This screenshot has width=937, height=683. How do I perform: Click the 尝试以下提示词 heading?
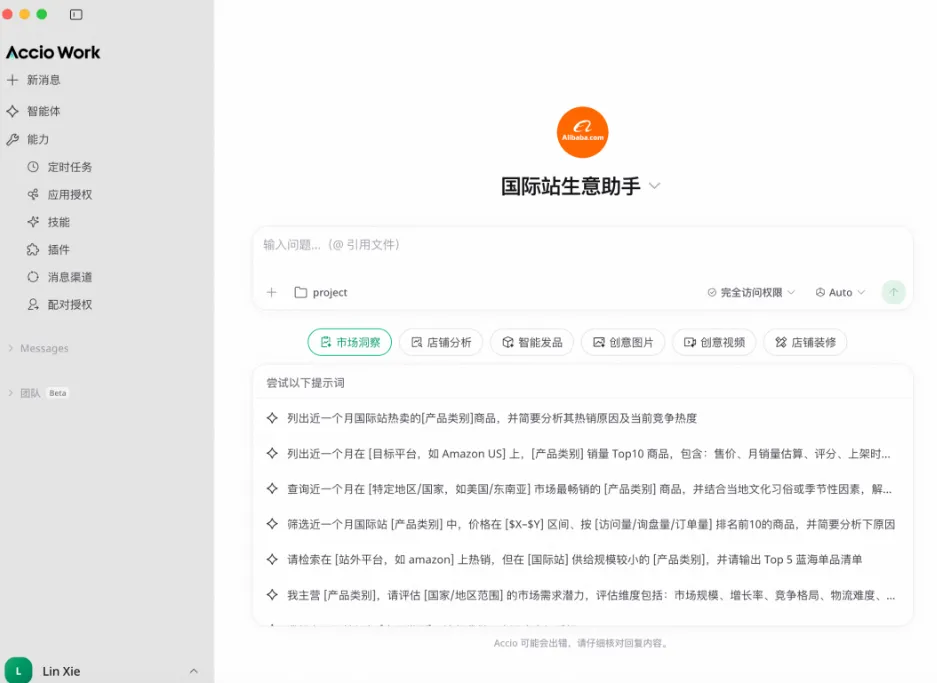coord(305,382)
